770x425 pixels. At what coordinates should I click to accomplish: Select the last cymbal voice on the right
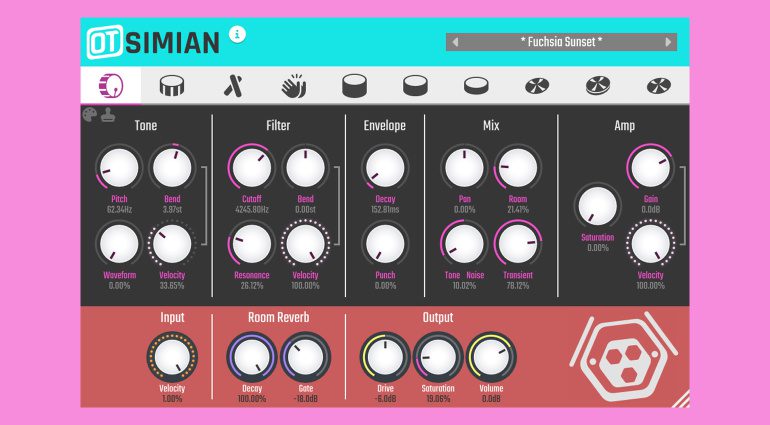[x=657, y=86]
